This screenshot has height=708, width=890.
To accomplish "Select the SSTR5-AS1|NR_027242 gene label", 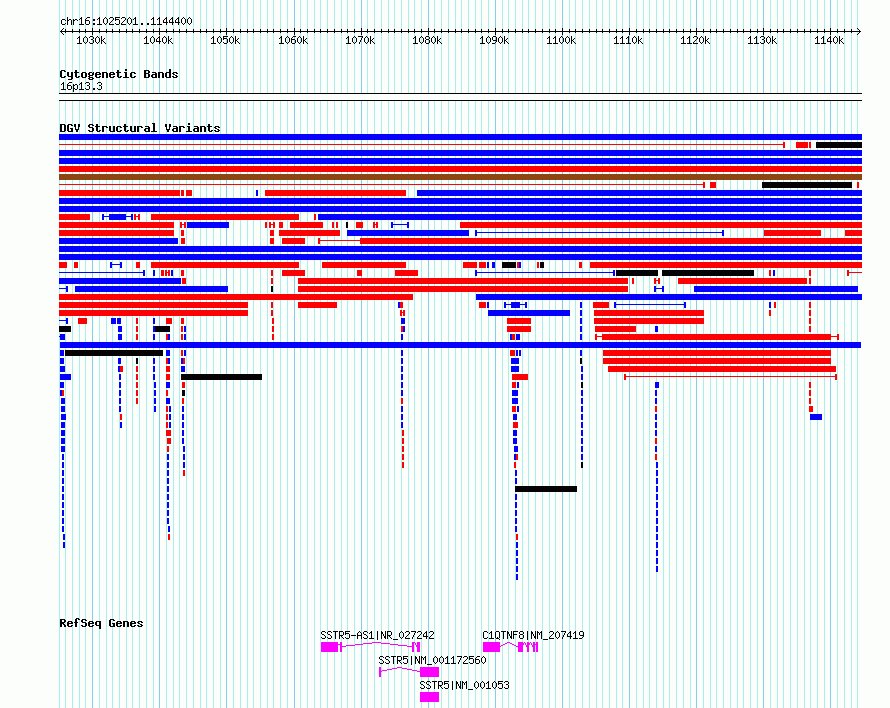I will pyautogui.click(x=377, y=635).
